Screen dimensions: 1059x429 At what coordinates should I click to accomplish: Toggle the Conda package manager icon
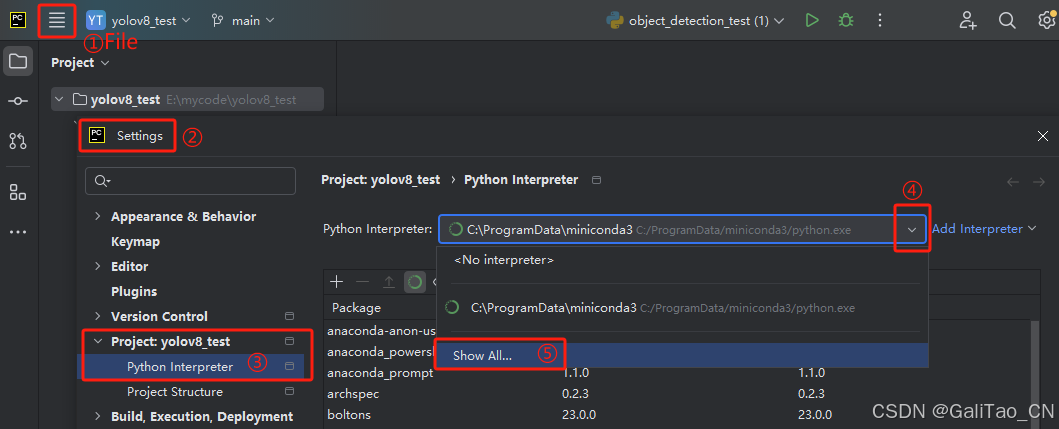[x=415, y=282]
